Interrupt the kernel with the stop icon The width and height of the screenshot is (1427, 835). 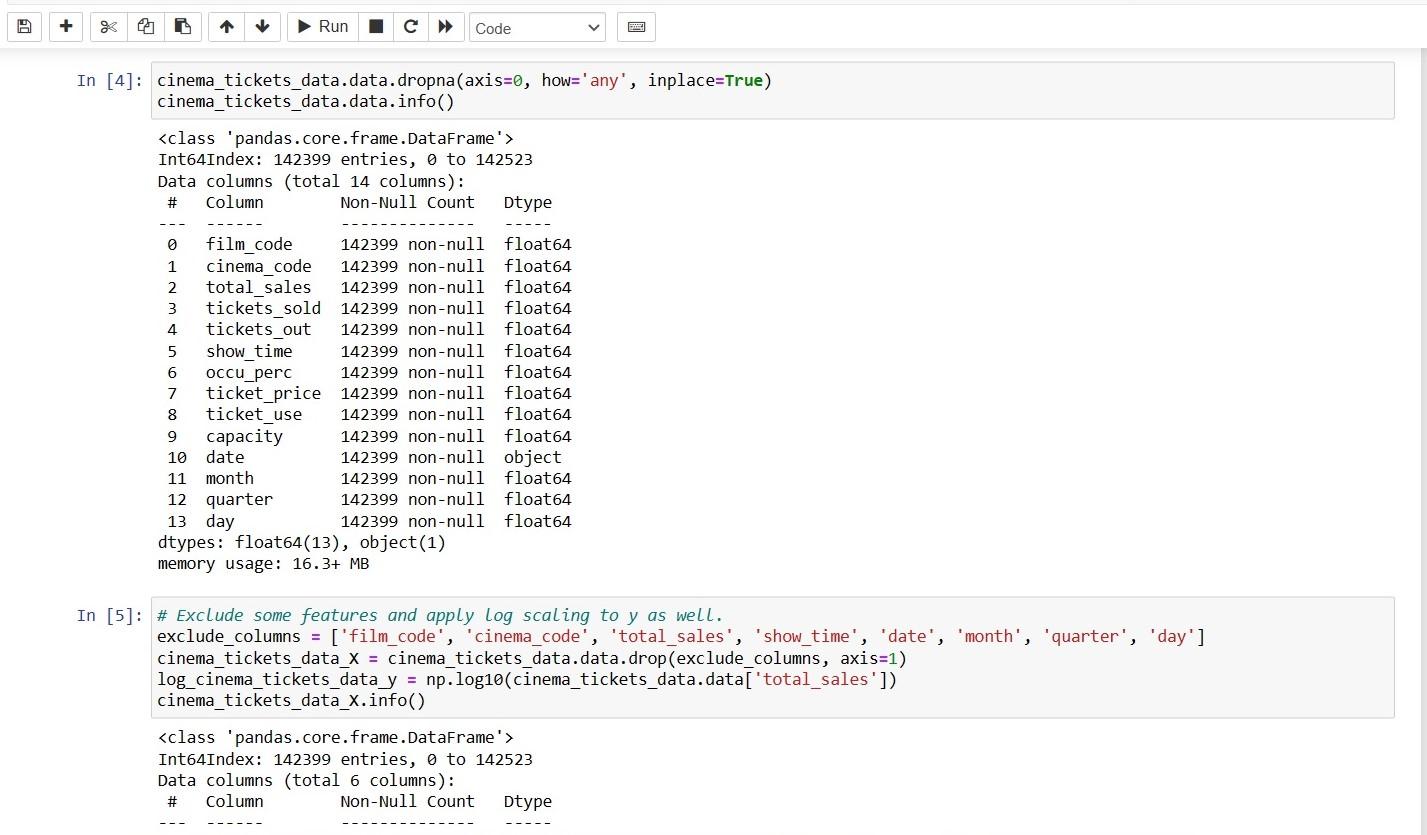[x=376, y=27]
